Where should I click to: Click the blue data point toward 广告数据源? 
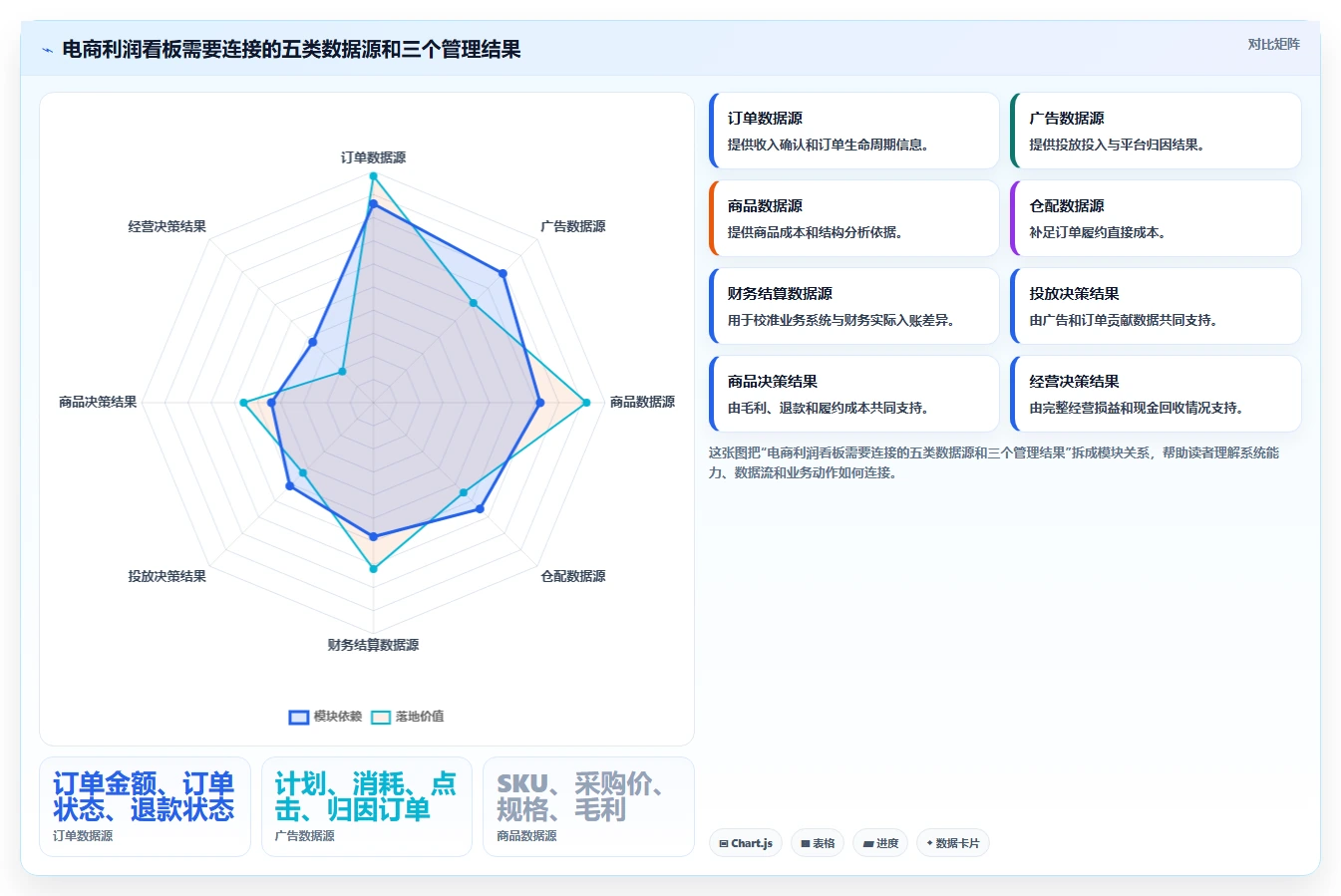point(503,273)
